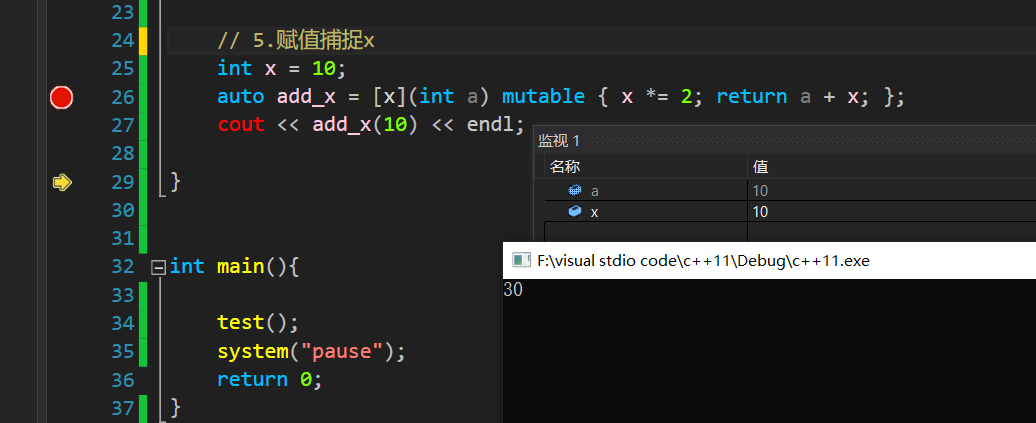The width and height of the screenshot is (1036, 423).
Task: Click line number 26 in the gutter
Action: point(123,97)
